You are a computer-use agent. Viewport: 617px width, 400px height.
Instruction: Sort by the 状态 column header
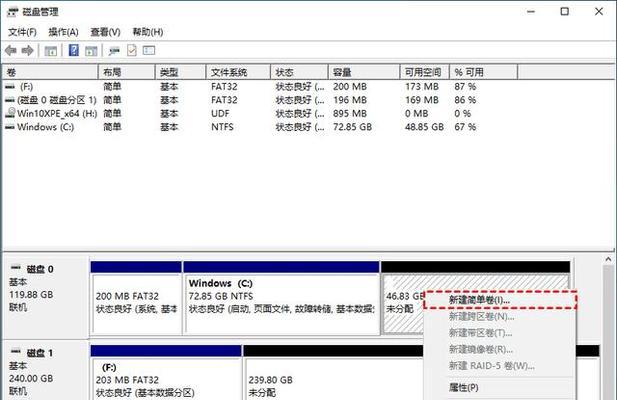click(x=299, y=72)
